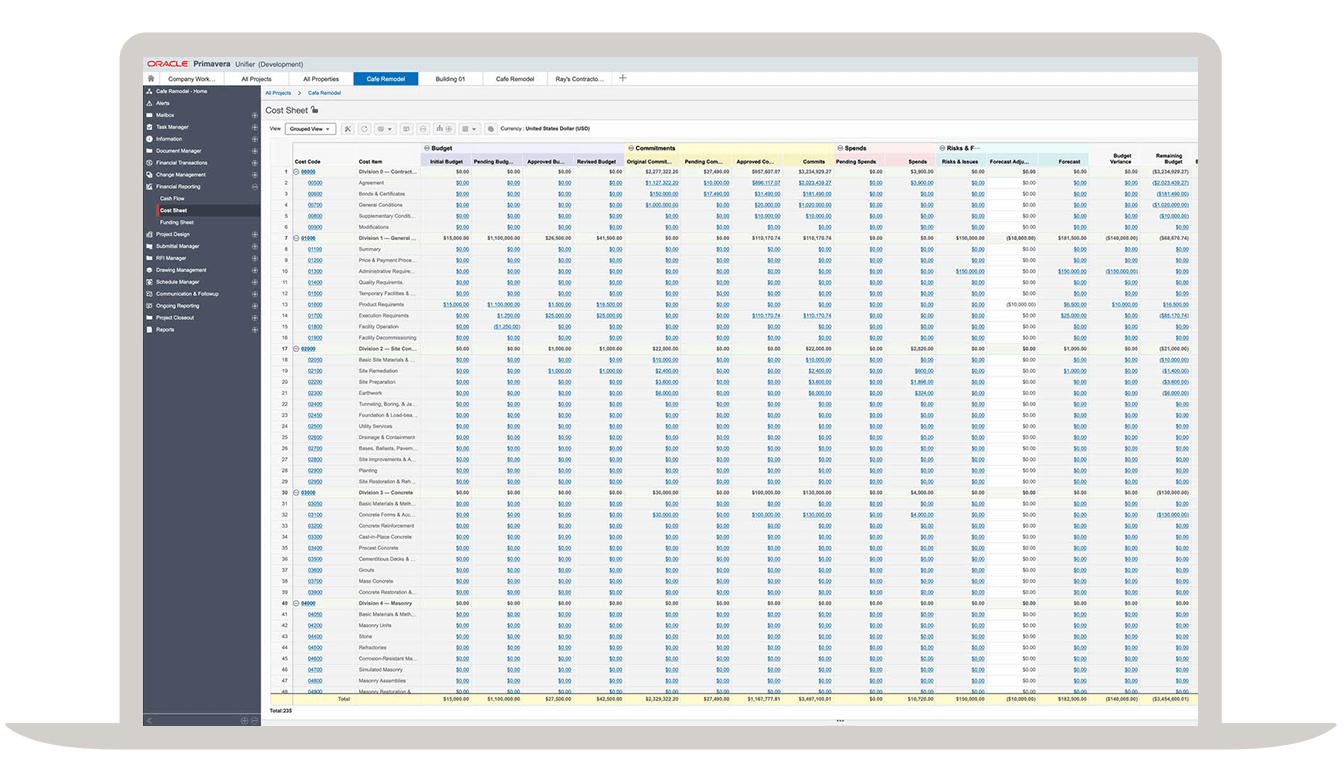Click the Financial Transactions dollar icon
The width and height of the screenshot is (1344, 764).
click(150, 163)
